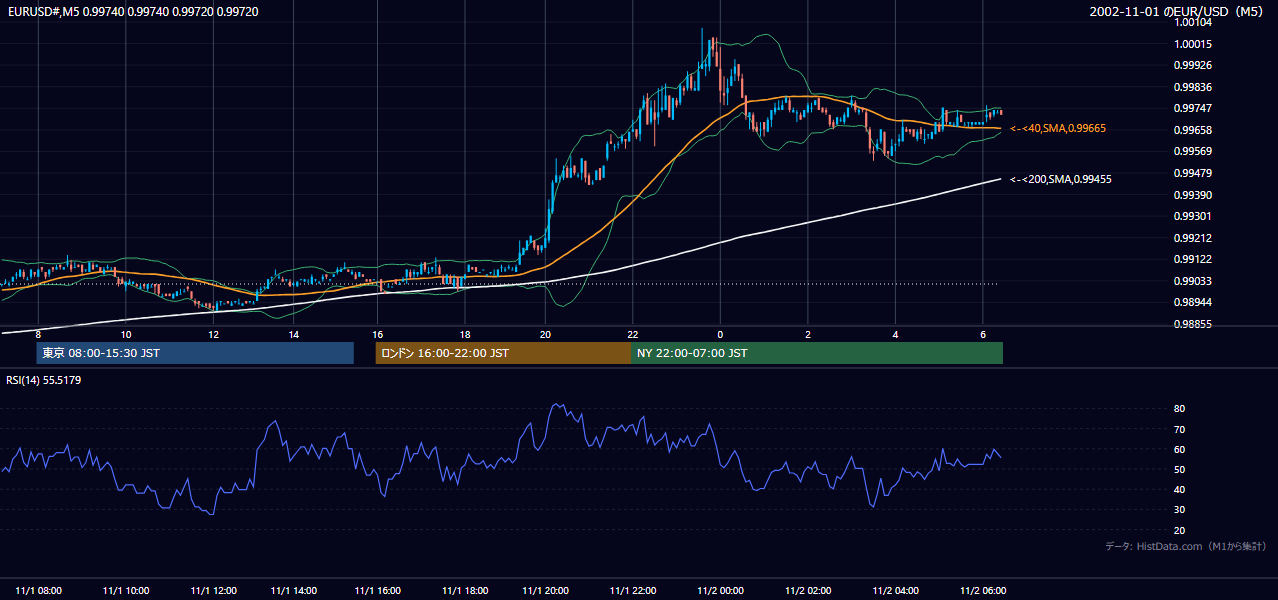Click the hour 0 tick on price chart
This screenshot has height=600, width=1278.
click(720, 334)
